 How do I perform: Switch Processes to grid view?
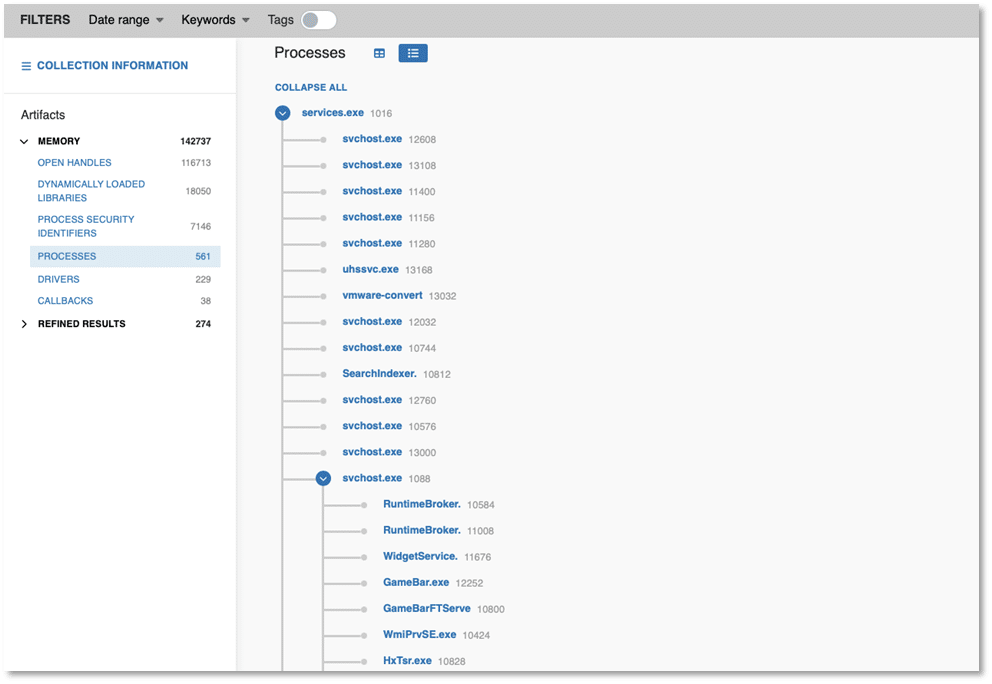(380, 54)
